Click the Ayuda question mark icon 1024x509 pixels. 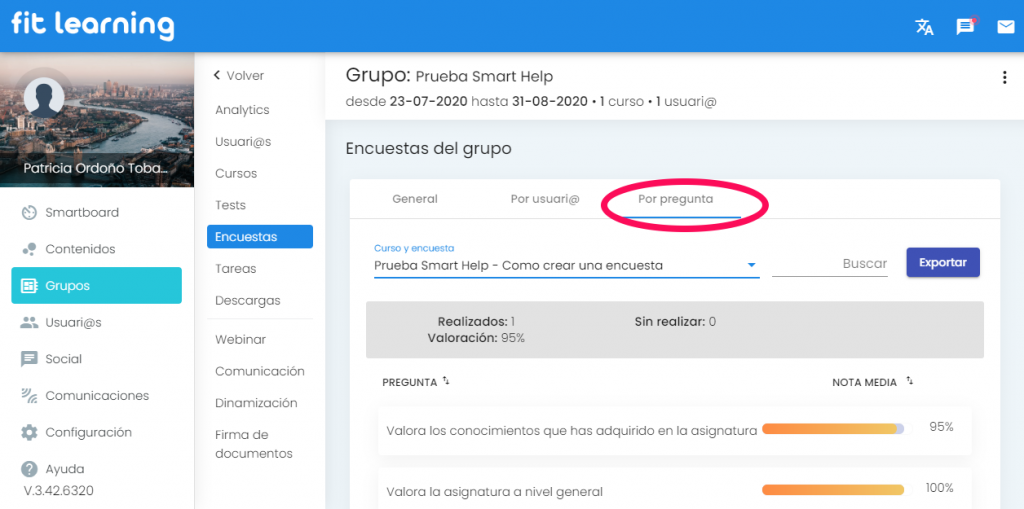tap(29, 469)
